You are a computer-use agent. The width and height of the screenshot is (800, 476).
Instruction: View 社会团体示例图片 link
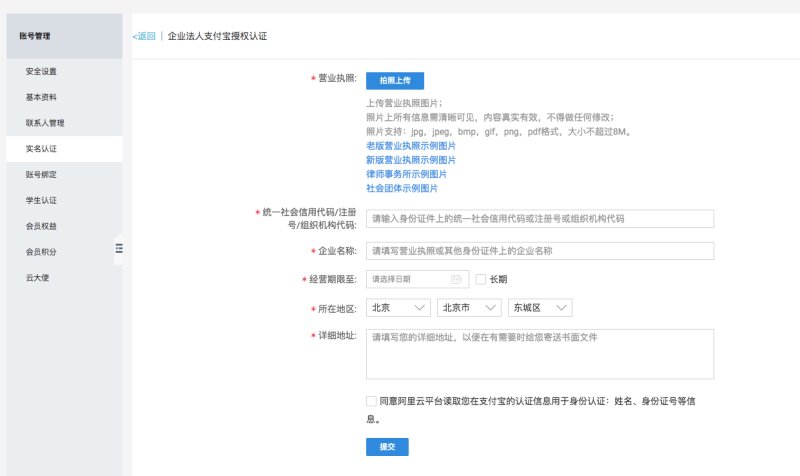point(402,188)
